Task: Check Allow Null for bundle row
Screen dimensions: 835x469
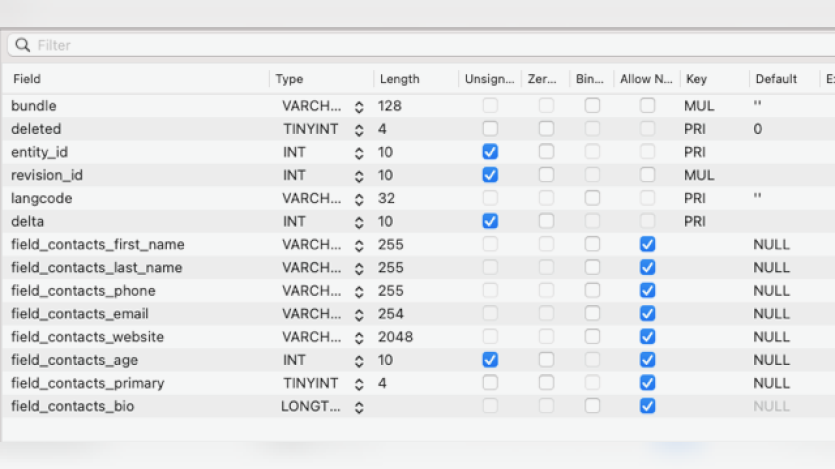Action: tap(647, 105)
